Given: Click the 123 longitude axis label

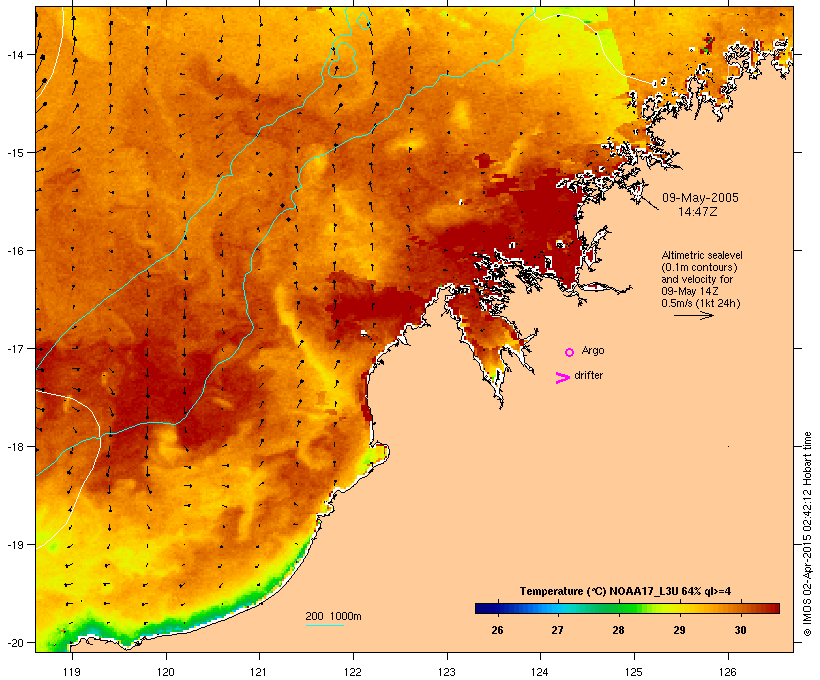Looking at the screenshot, I should (x=447, y=672).
